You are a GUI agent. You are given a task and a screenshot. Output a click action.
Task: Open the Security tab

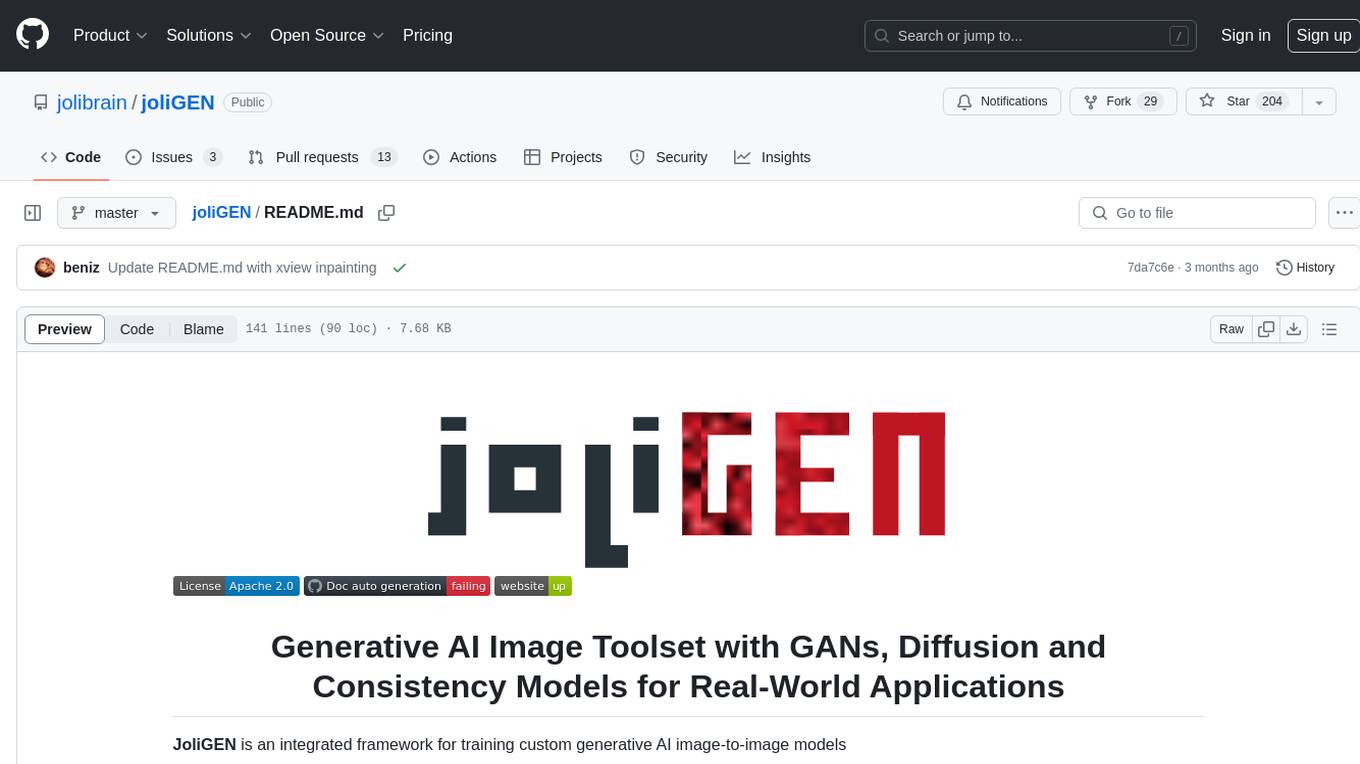point(668,157)
